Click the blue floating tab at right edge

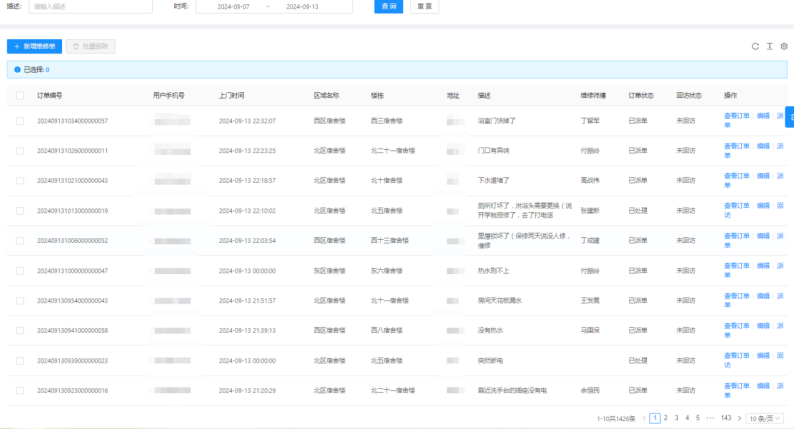(x=790, y=117)
